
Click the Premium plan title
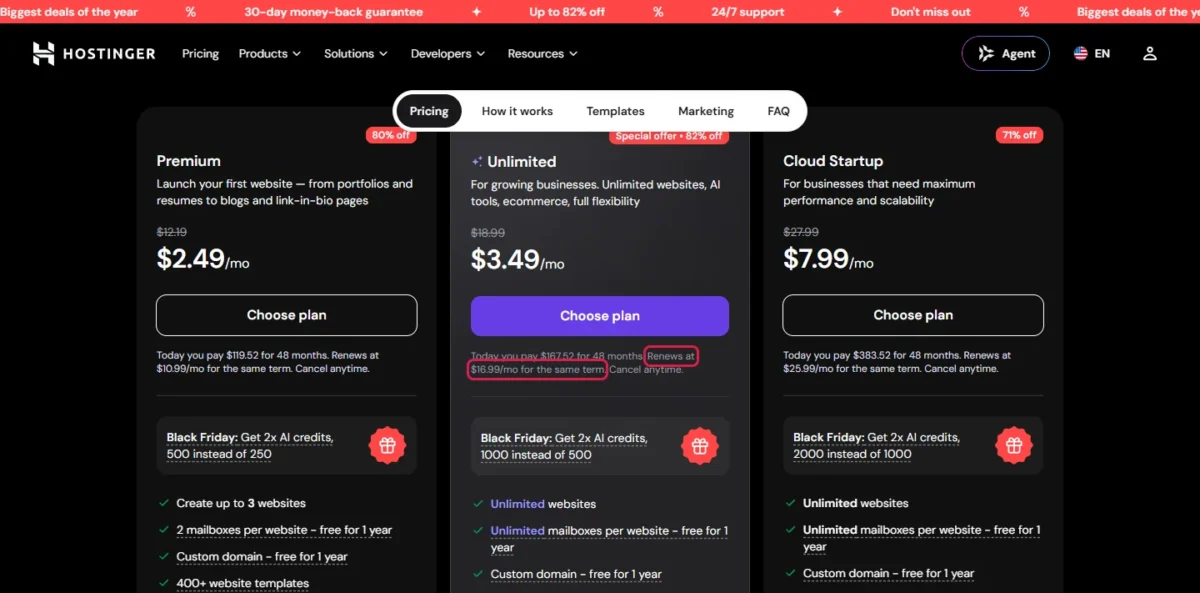click(x=189, y=161)
